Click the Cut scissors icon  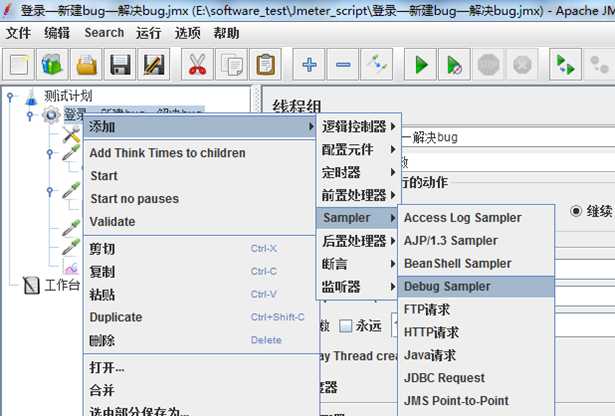[197, 65]
